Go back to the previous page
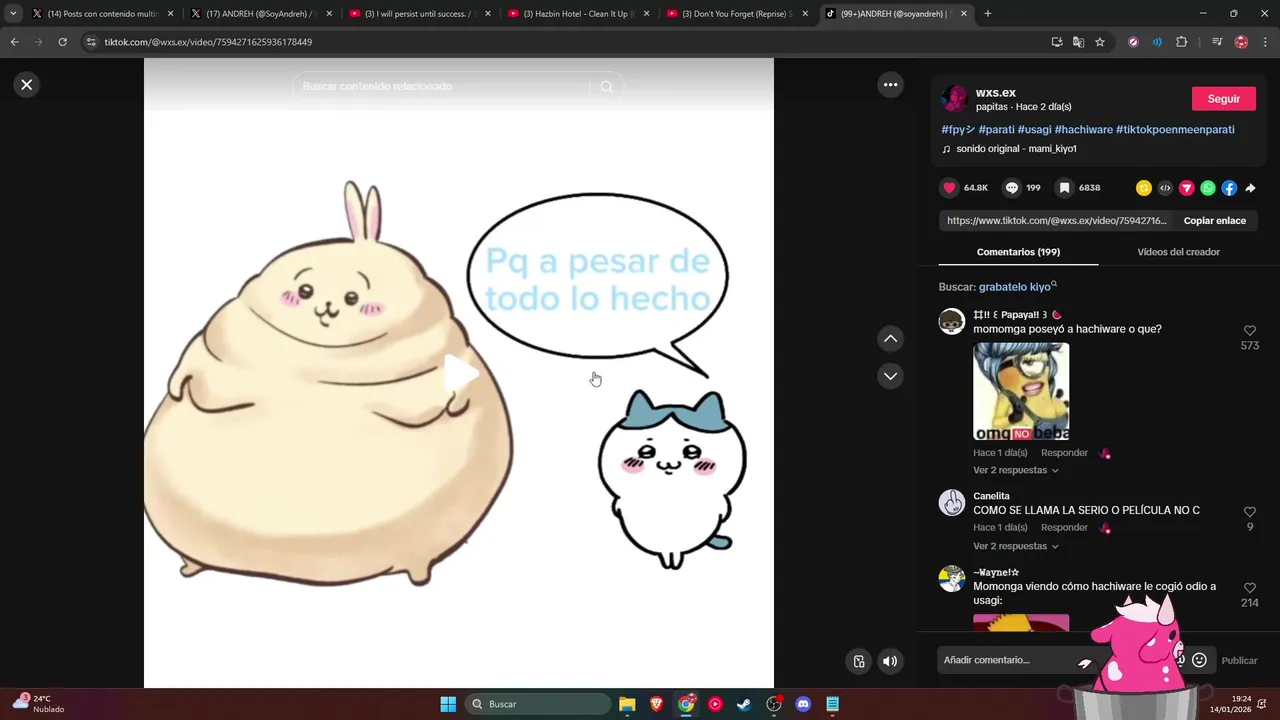The height and width of the screenshot is (720, 1280). pos(14,42)
